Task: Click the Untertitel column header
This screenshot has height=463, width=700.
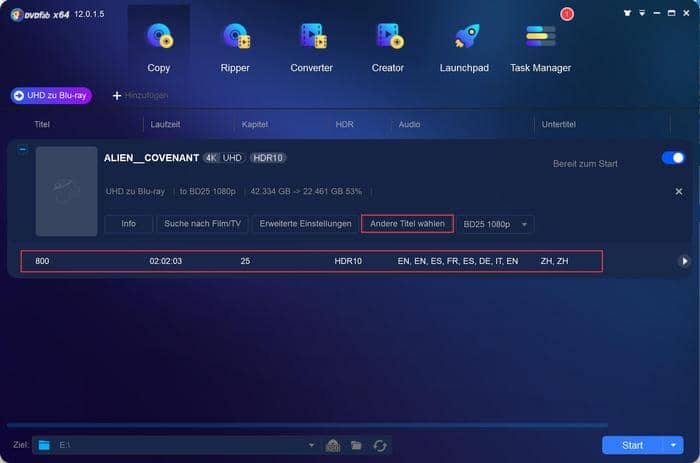Action: pos(558,125)
